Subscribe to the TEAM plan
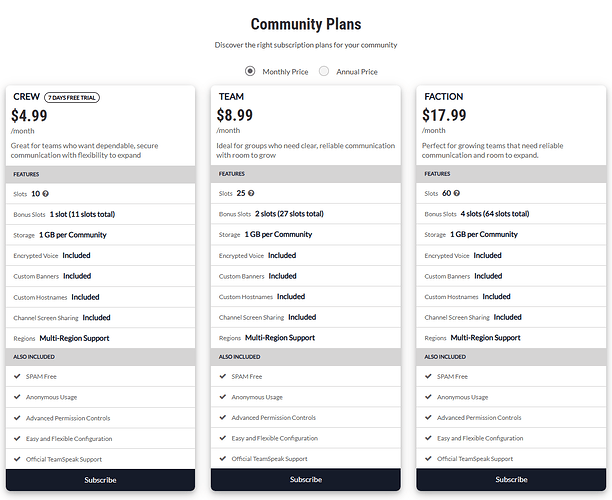 tap(306, 480)
